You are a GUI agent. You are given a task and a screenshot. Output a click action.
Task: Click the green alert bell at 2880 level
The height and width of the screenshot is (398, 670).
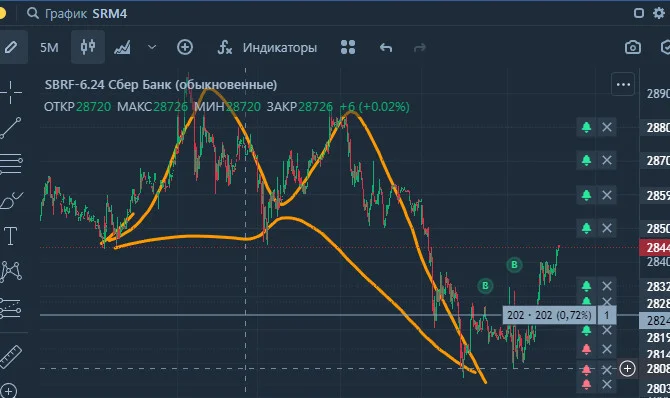pyautogui.click(x=586, y=127)
